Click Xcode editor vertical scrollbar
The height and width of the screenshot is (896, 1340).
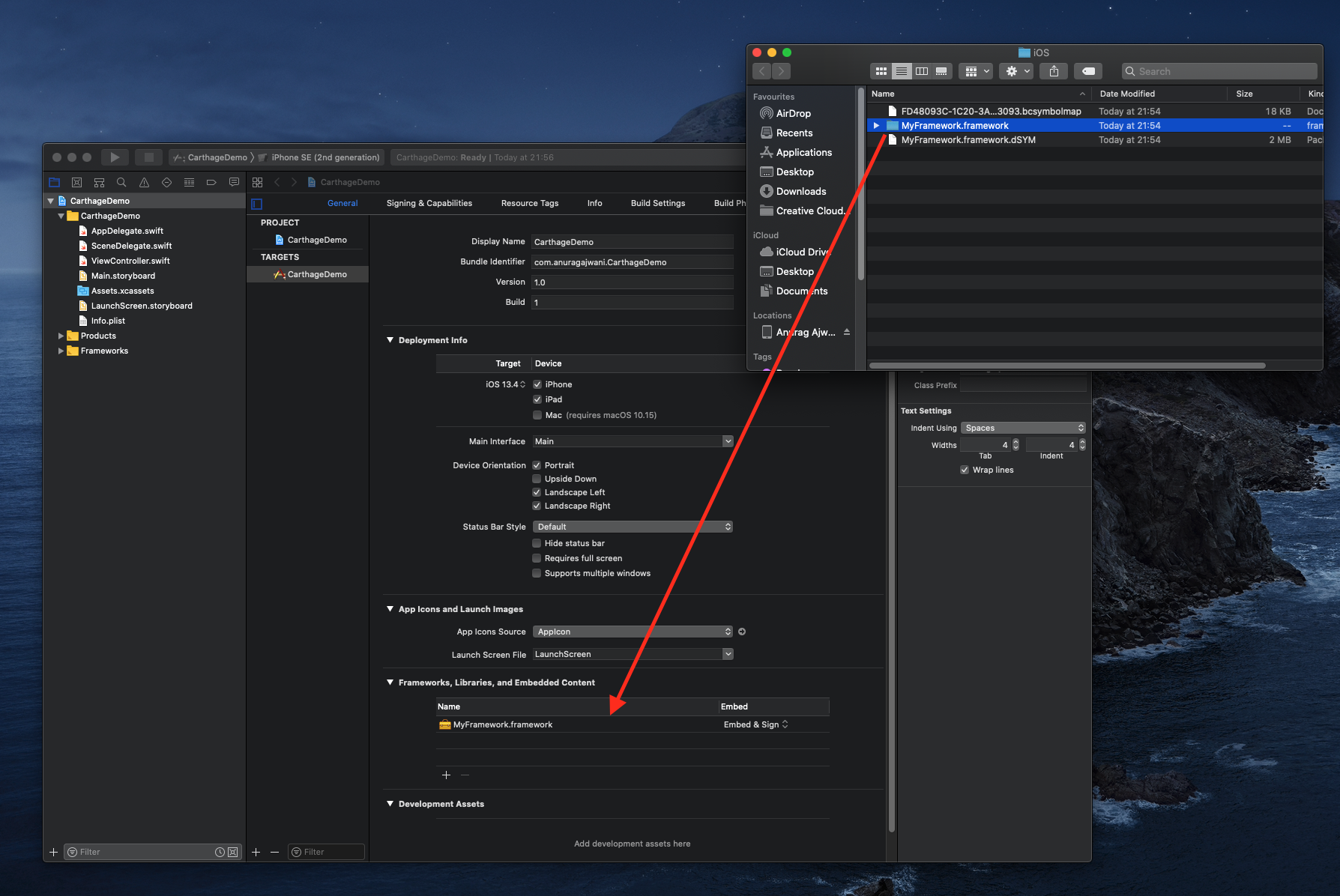891,603
